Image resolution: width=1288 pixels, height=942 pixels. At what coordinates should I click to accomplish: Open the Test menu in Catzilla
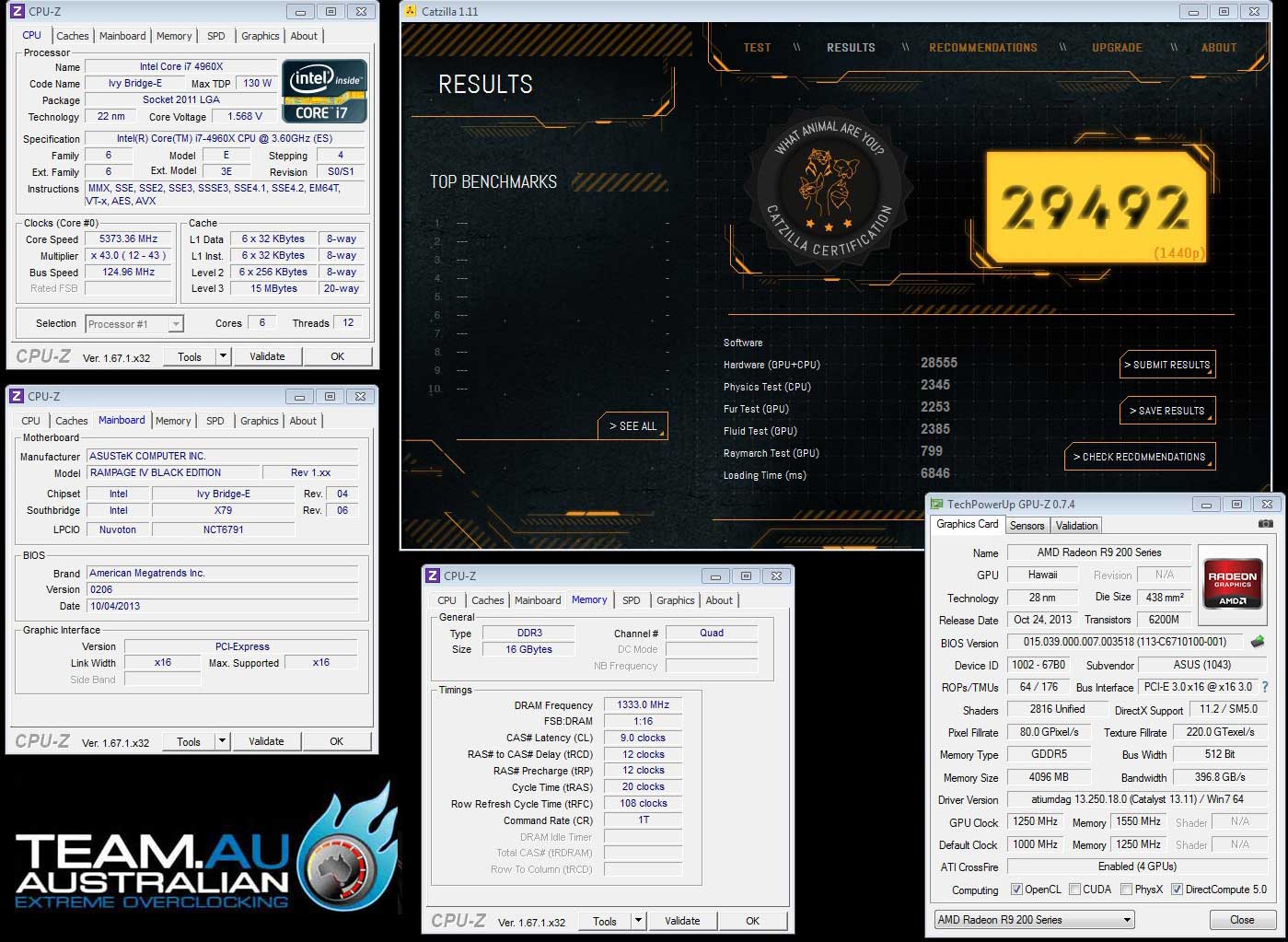[757, 48]
